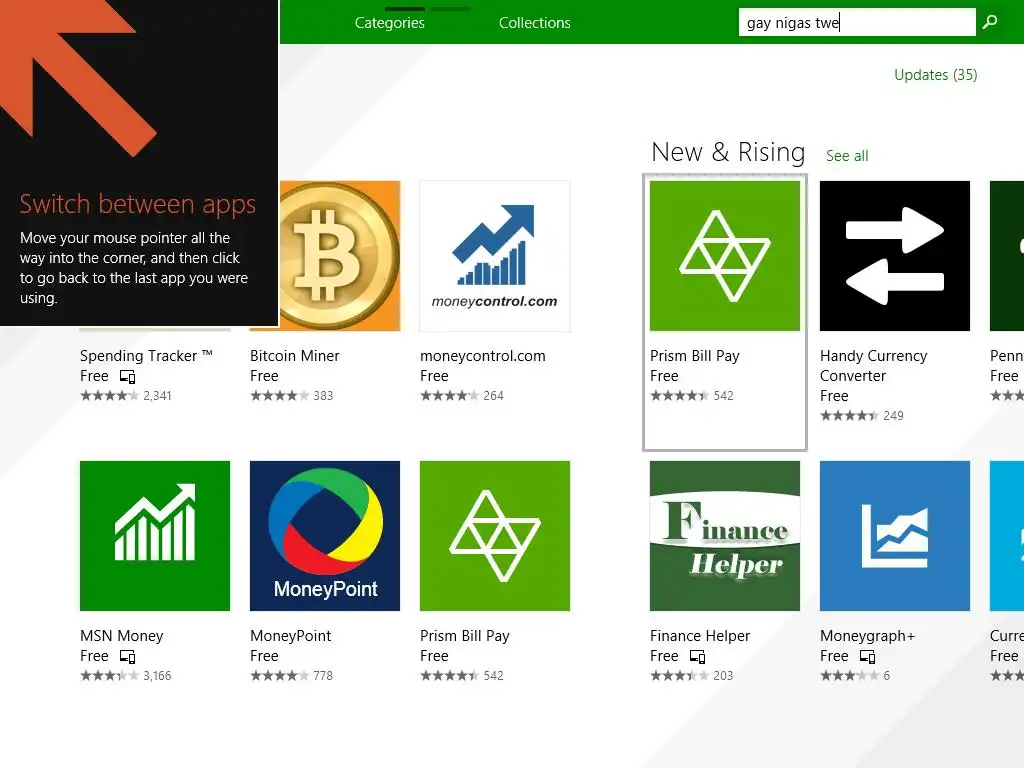
Task: Click the device icon next to Finance Helper Free
Action: (x=697, y=656)
